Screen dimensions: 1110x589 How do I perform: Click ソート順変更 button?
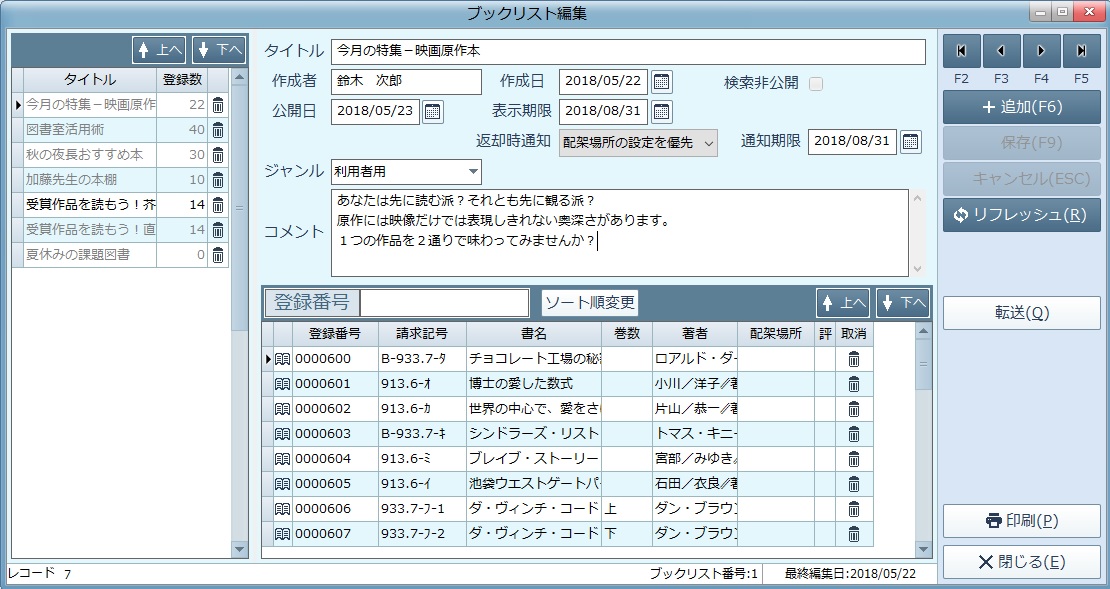(590, 303)
